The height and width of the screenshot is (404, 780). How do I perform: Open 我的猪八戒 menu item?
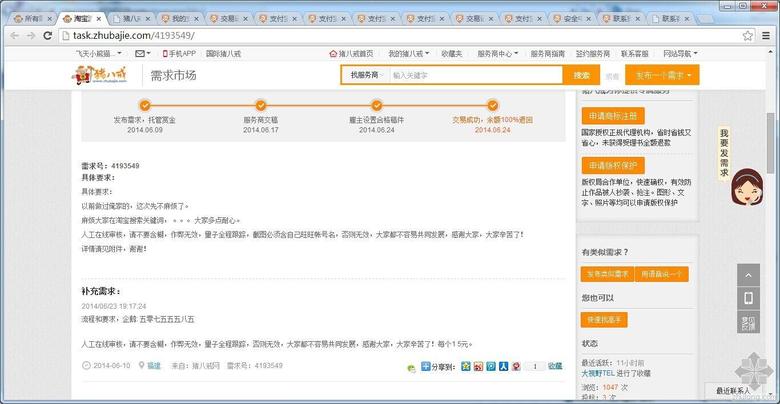(x=408, y=53)
